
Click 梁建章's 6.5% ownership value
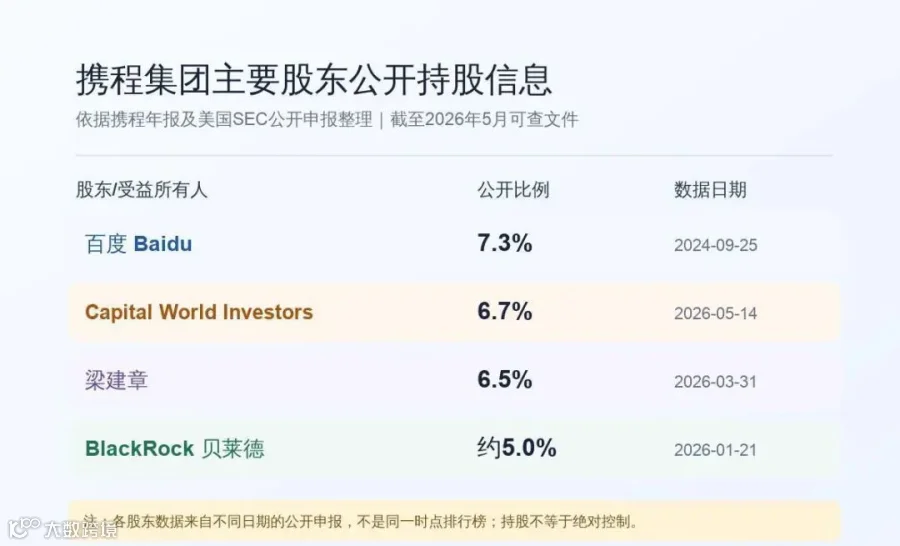click(x=505, y=380)
